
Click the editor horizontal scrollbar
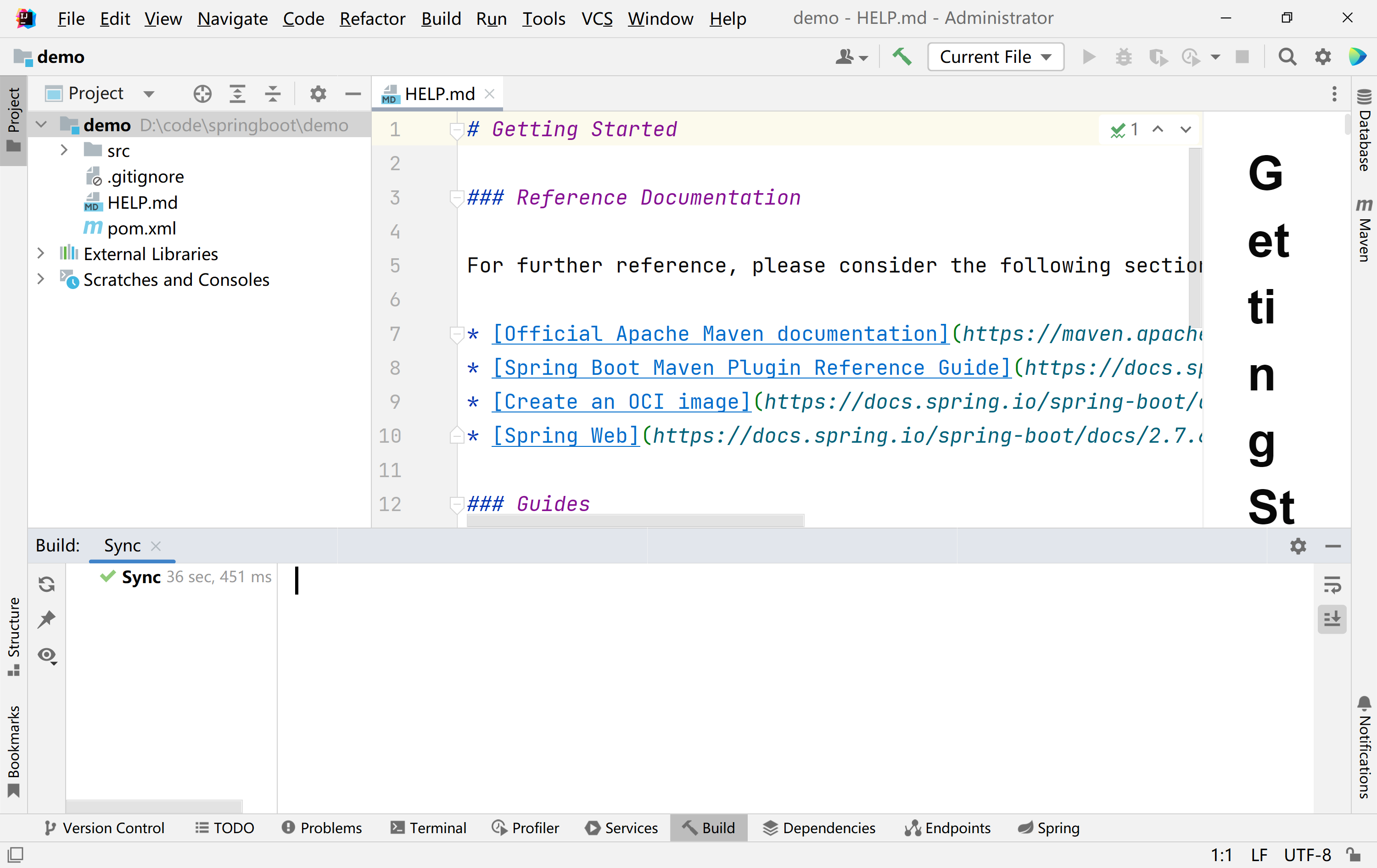[635, 520]
